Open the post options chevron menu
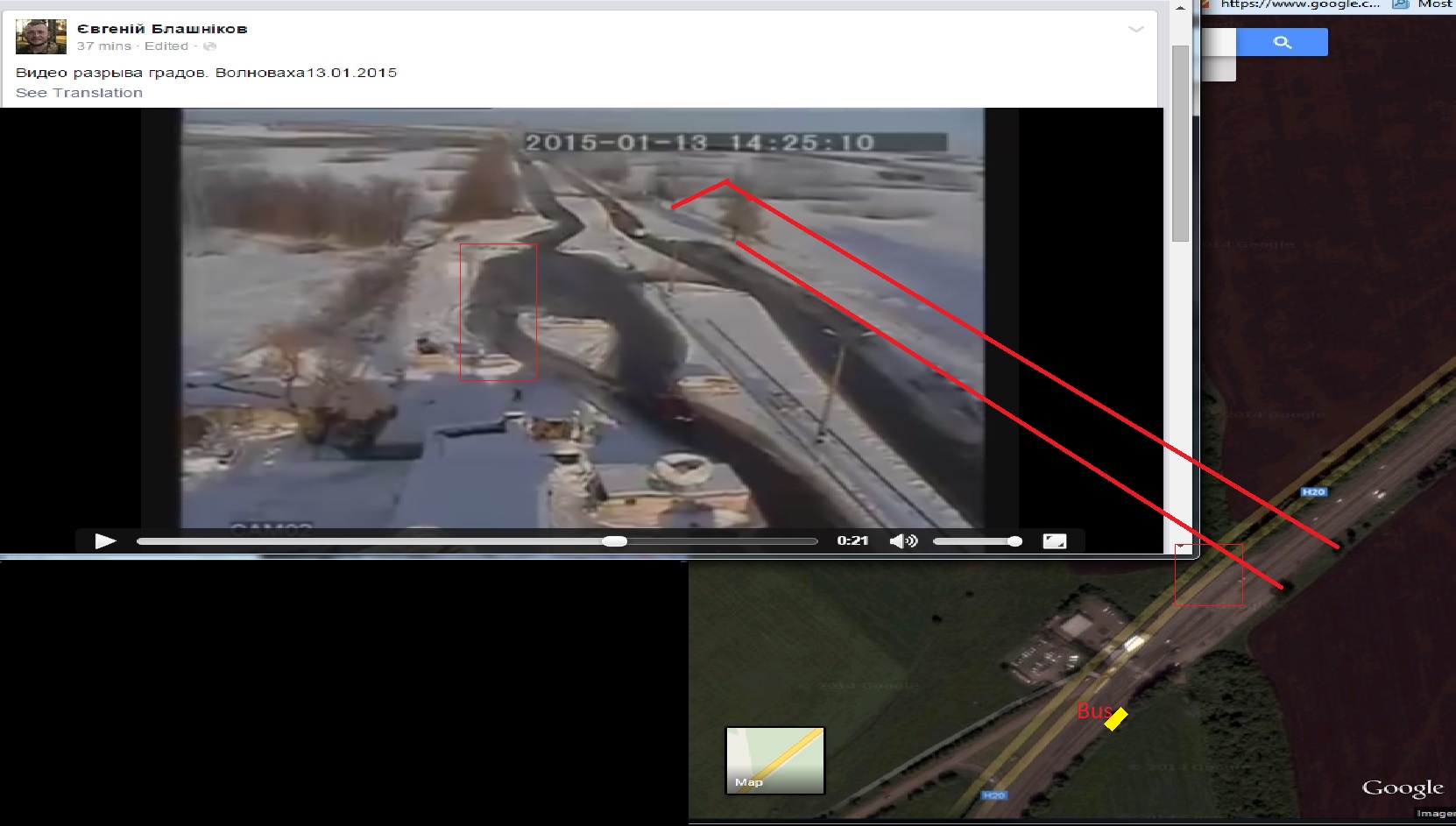 1136,29
